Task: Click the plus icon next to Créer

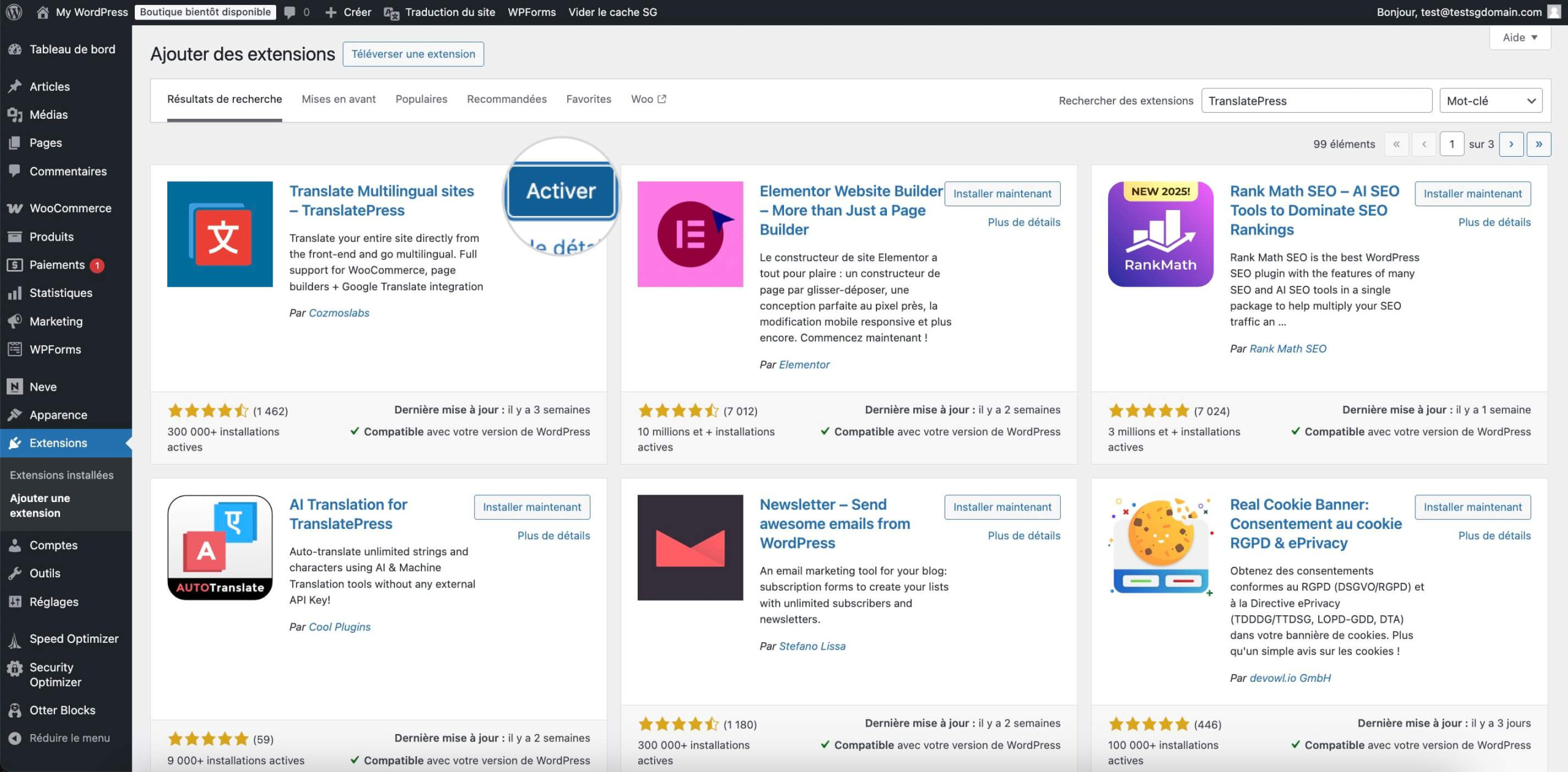Action: [x=331, y=12]
